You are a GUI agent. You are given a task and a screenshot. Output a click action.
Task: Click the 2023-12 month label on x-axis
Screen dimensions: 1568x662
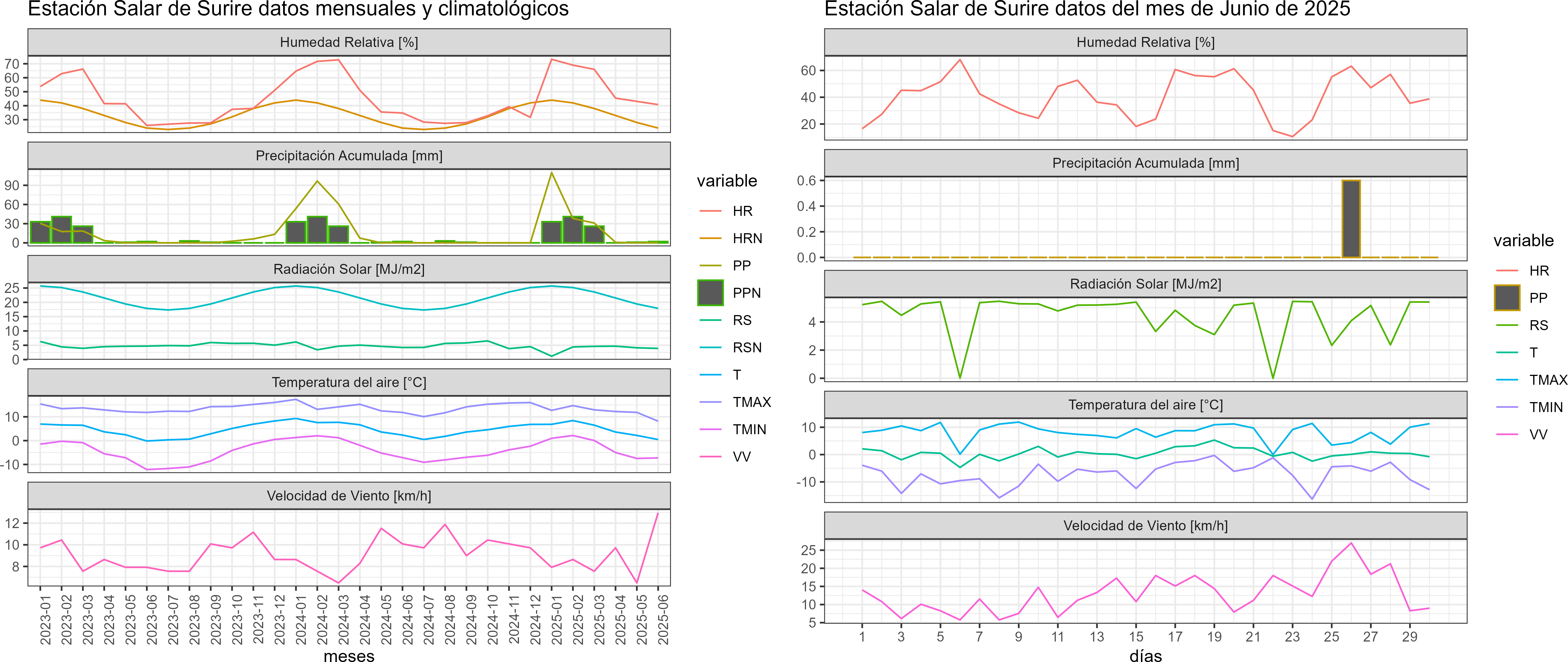pyautogui.click(x=280, y=619)
